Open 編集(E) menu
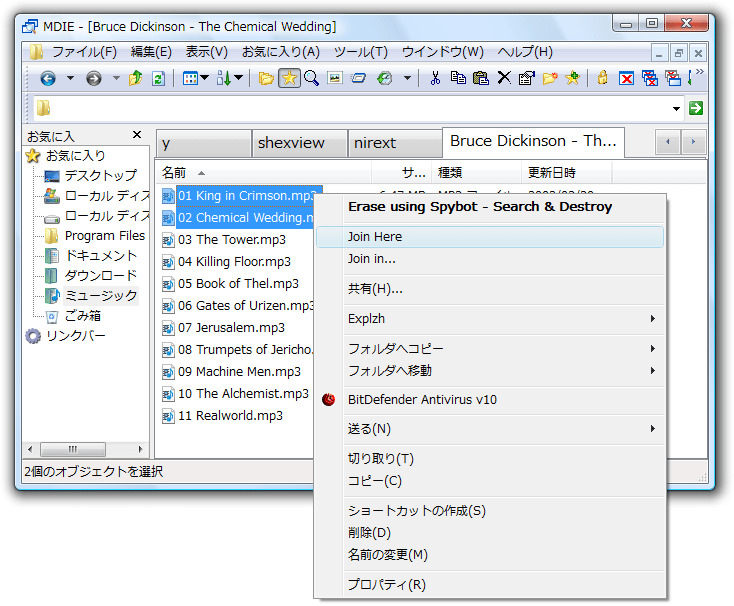This screenshot has width=734, height=606. click(151, 52)
